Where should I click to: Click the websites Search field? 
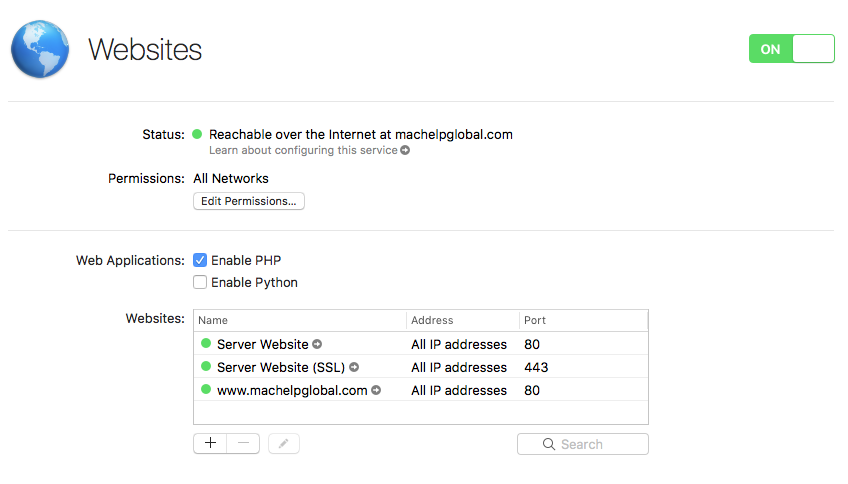pos(582,444)
